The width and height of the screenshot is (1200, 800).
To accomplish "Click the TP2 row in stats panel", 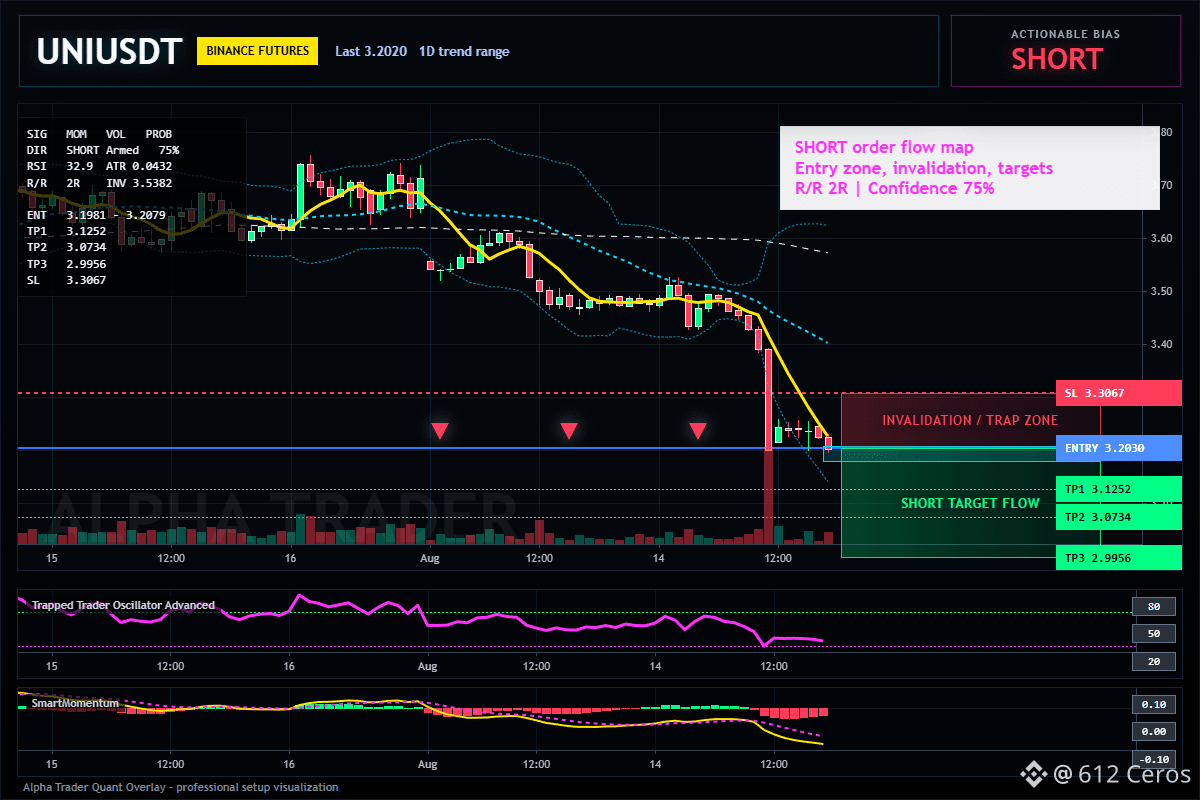I will [67, 247].
